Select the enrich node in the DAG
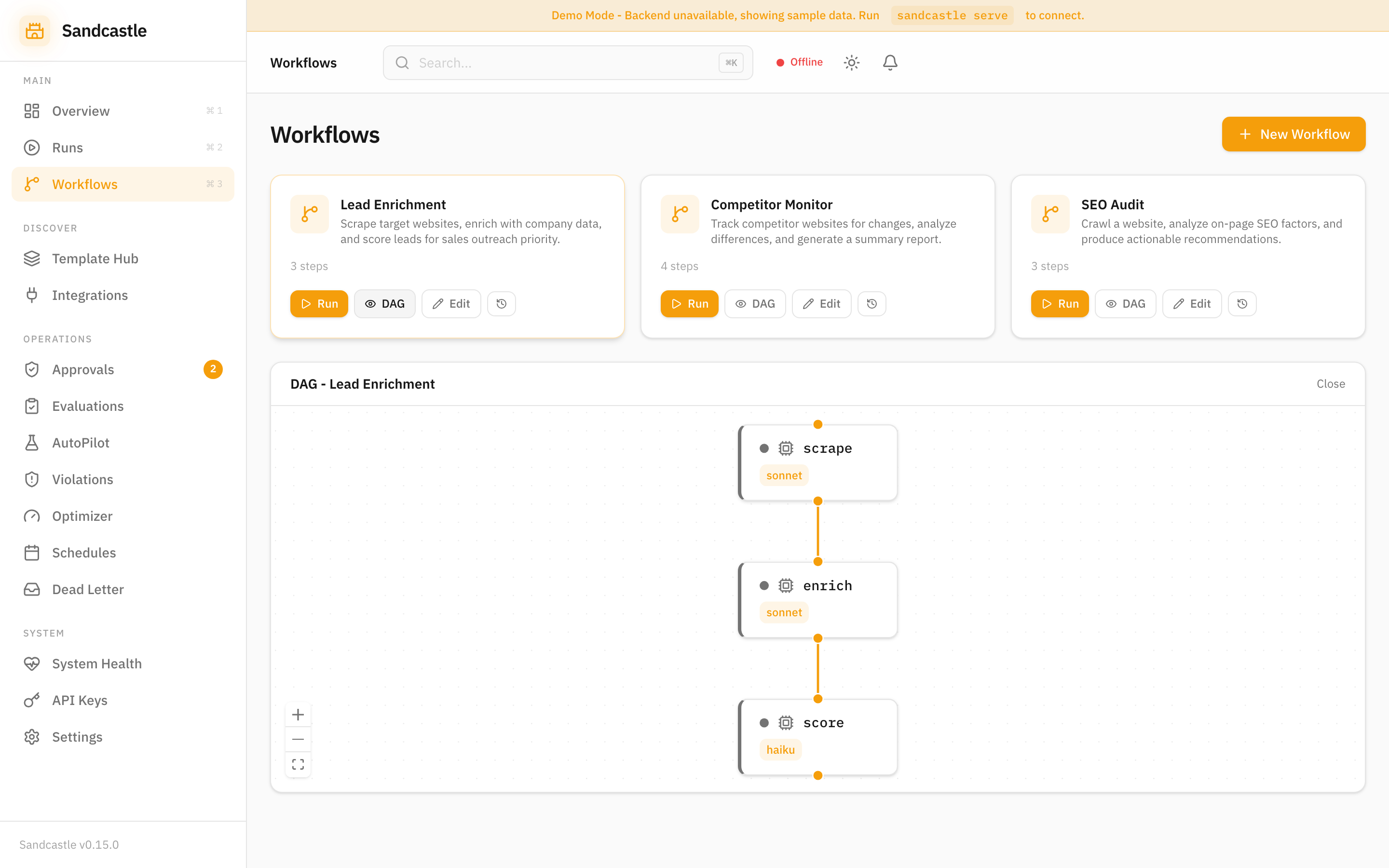 click(x=818, y=599)
